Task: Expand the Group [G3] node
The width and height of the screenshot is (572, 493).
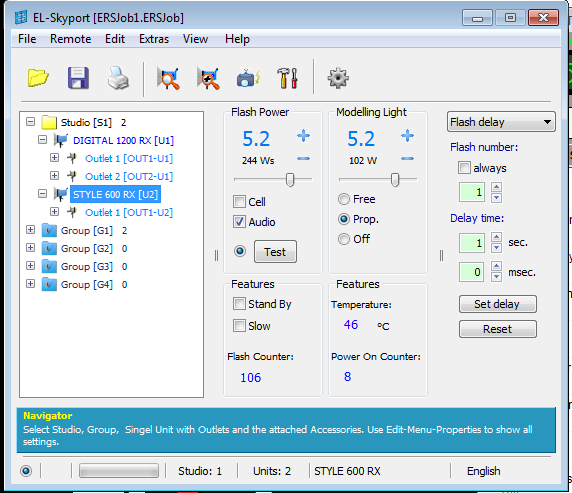Action: pyautogui.click(x=31, y=266)
